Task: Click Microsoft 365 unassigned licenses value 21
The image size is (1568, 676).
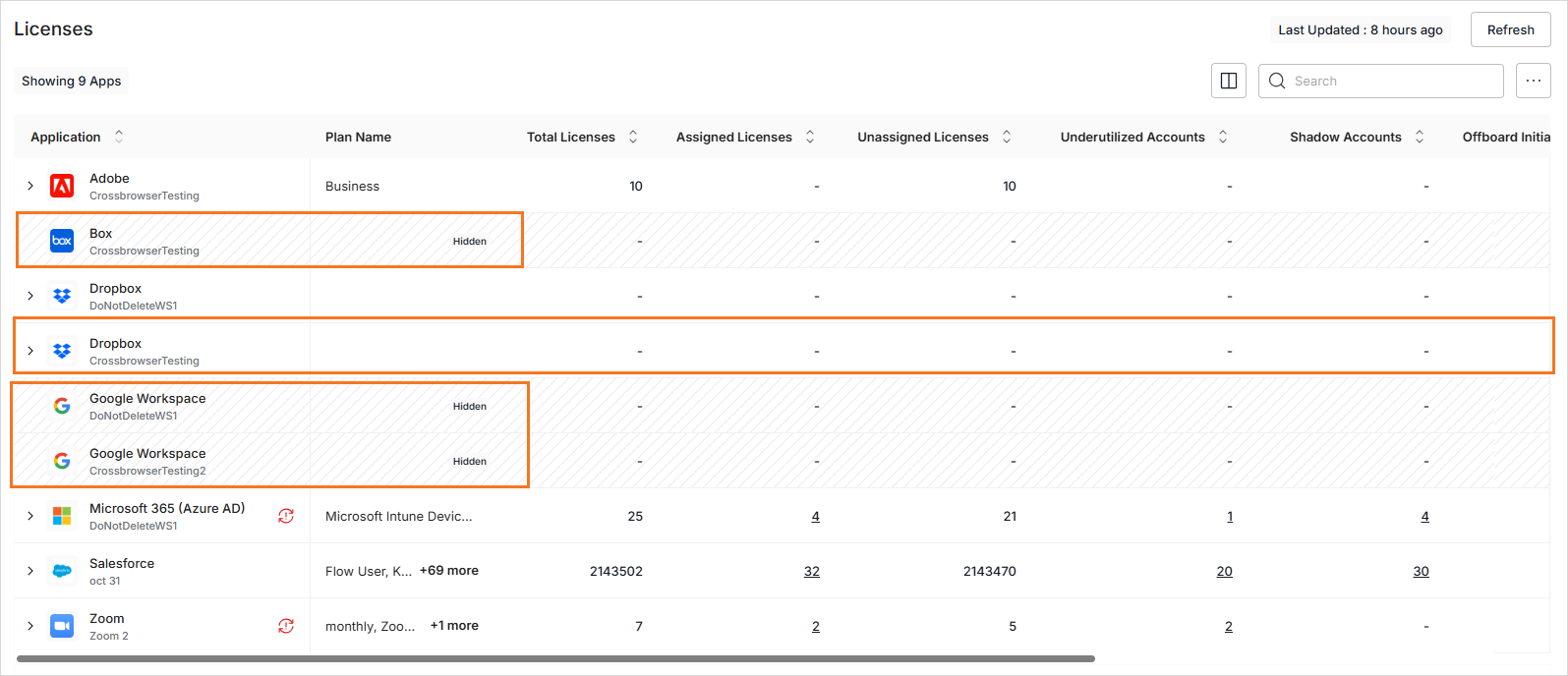Action: click(x=1010, y=516)
